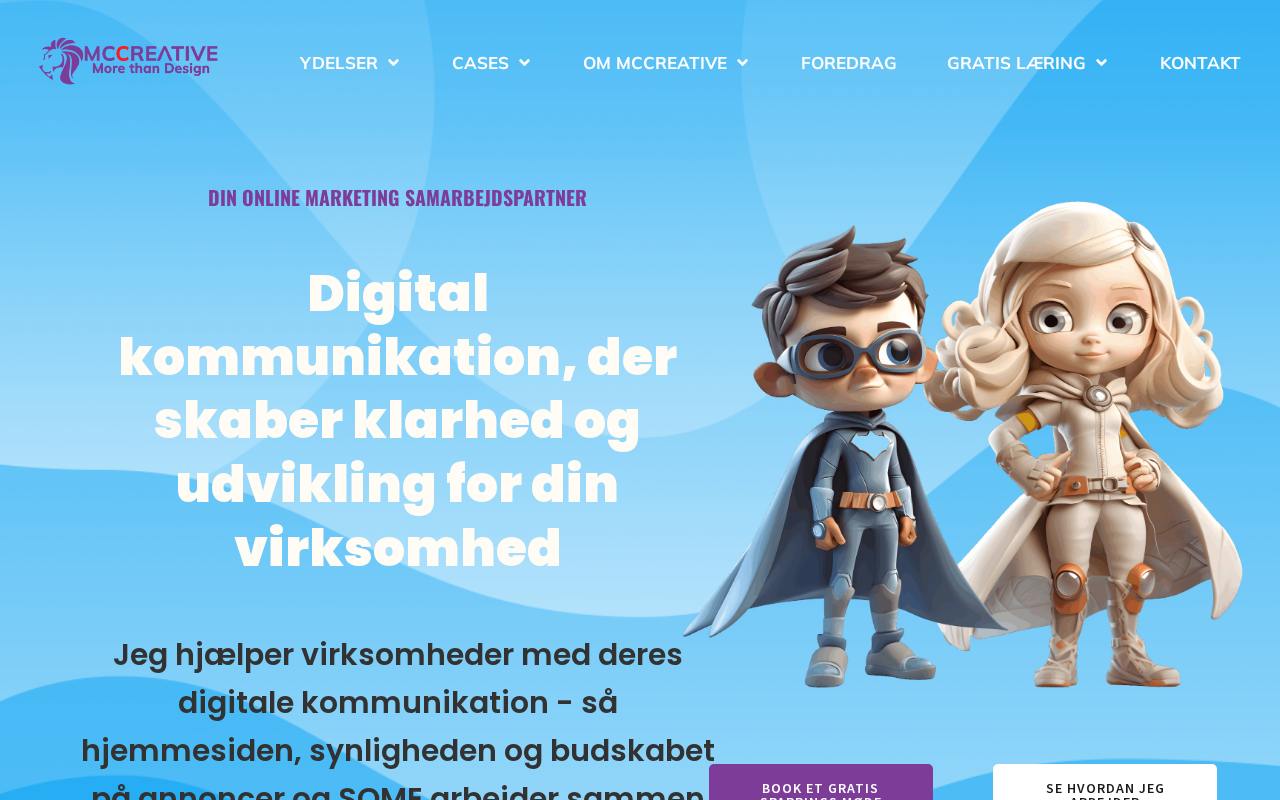Go to the FOREDRAG page
1280x800 pixels.
tap(848, 63)
